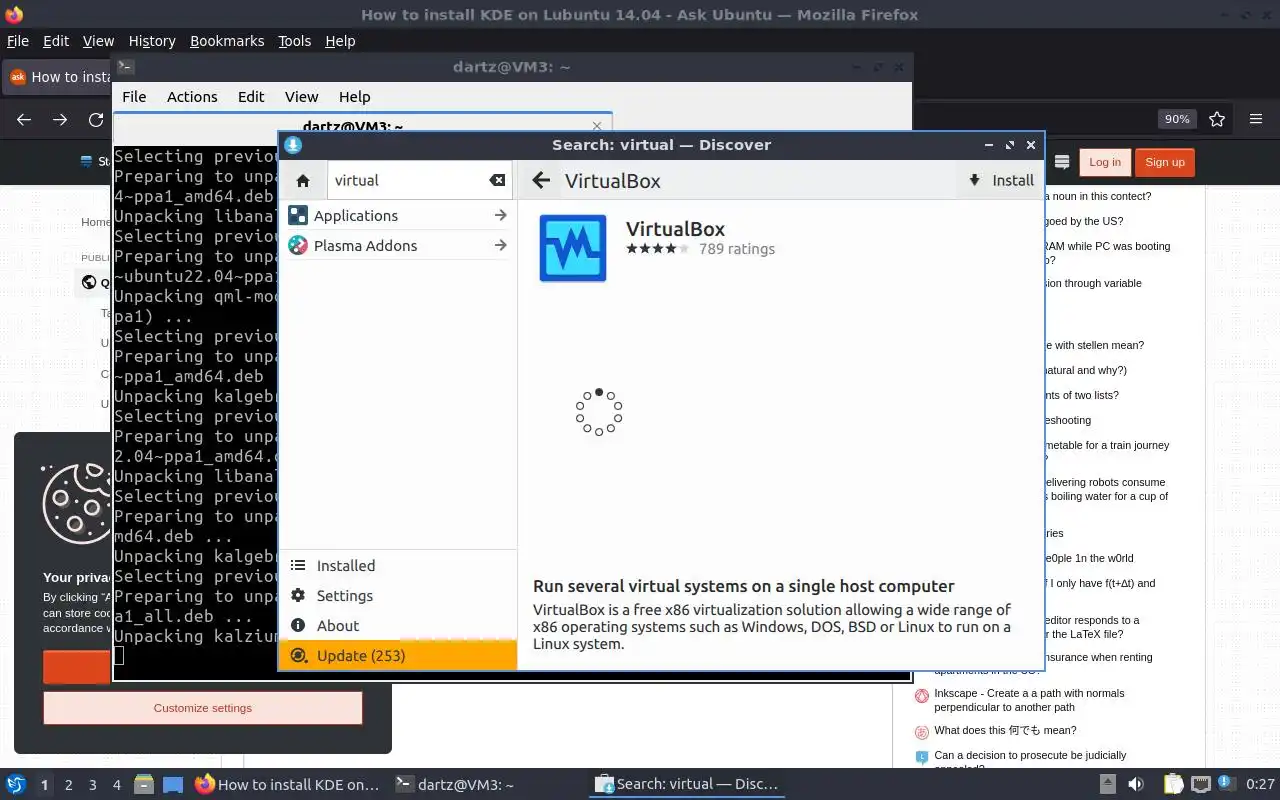The height and width of the screenshot is (800, 1280).
Task: Click Customize settings in cookie banner
Action: 203,708
